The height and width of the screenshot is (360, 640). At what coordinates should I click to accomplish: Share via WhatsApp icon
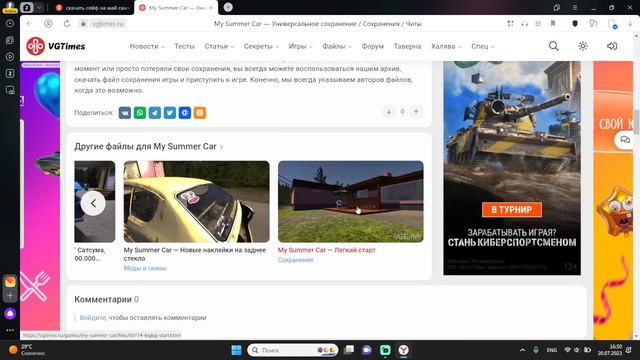coord(140,113)
